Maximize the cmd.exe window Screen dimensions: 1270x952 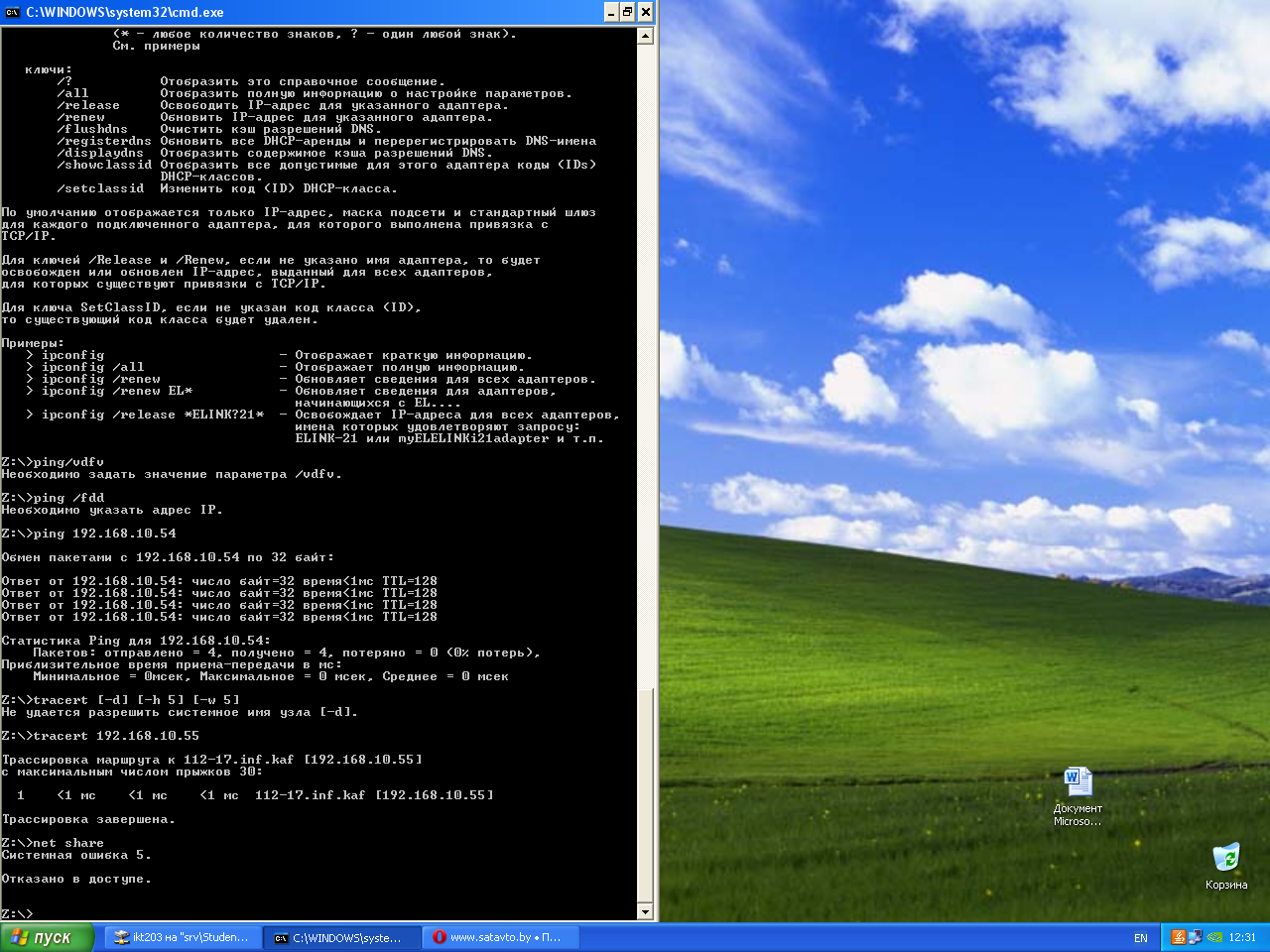click(x=628, y=12)
